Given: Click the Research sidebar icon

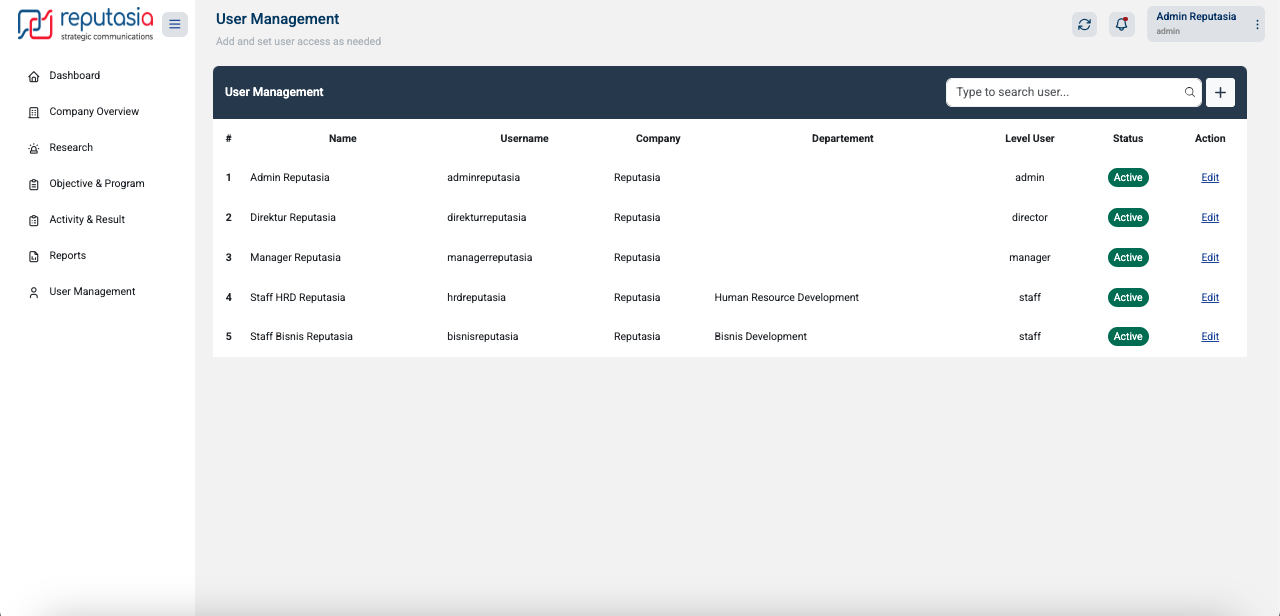Looking at the screenshot, I should point(34,148).
